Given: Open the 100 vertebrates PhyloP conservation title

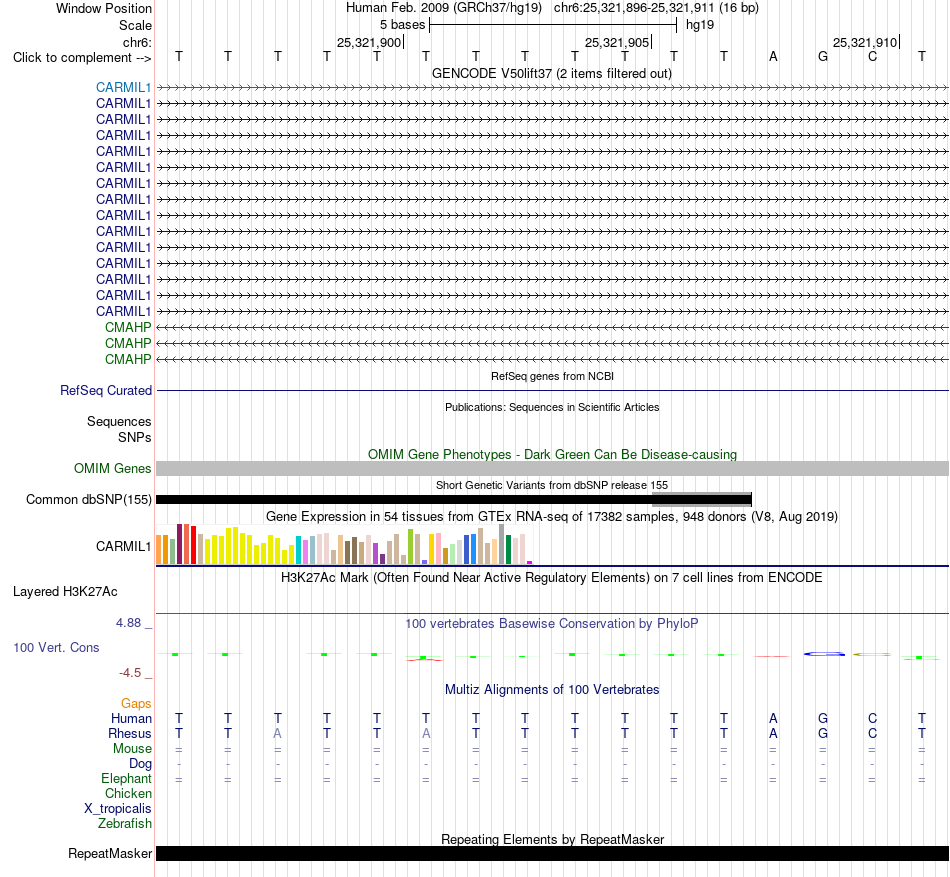Looking at the screenshot, I should (x=552, y=623).
